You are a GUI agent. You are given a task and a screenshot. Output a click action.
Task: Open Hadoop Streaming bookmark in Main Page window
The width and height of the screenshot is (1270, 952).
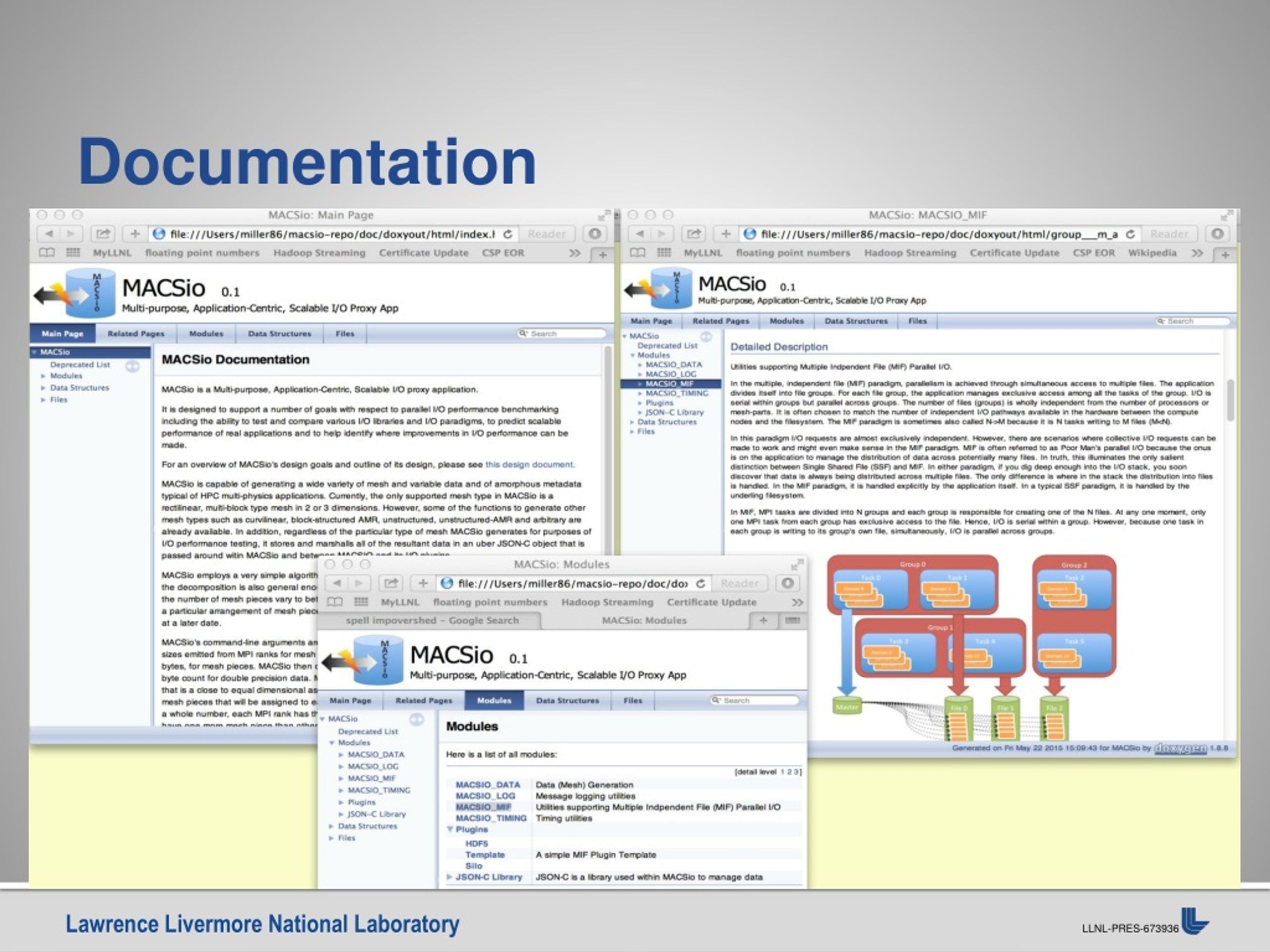[x=319, y=253]
